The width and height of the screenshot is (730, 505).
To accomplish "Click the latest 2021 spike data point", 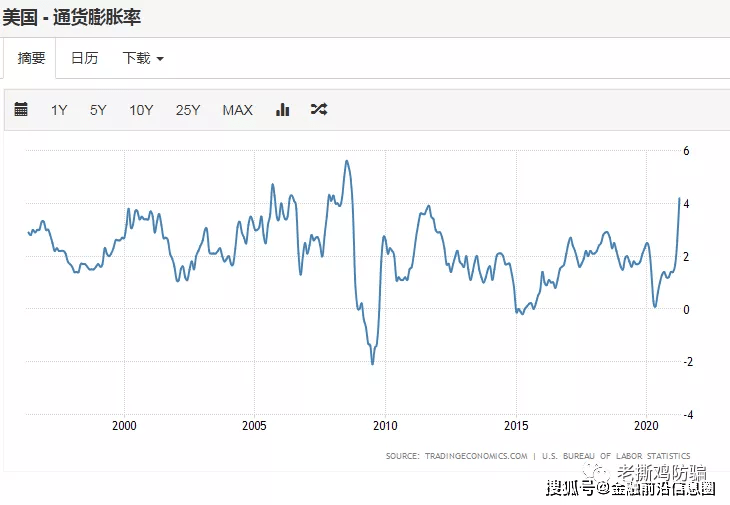I will pos(680,199).
